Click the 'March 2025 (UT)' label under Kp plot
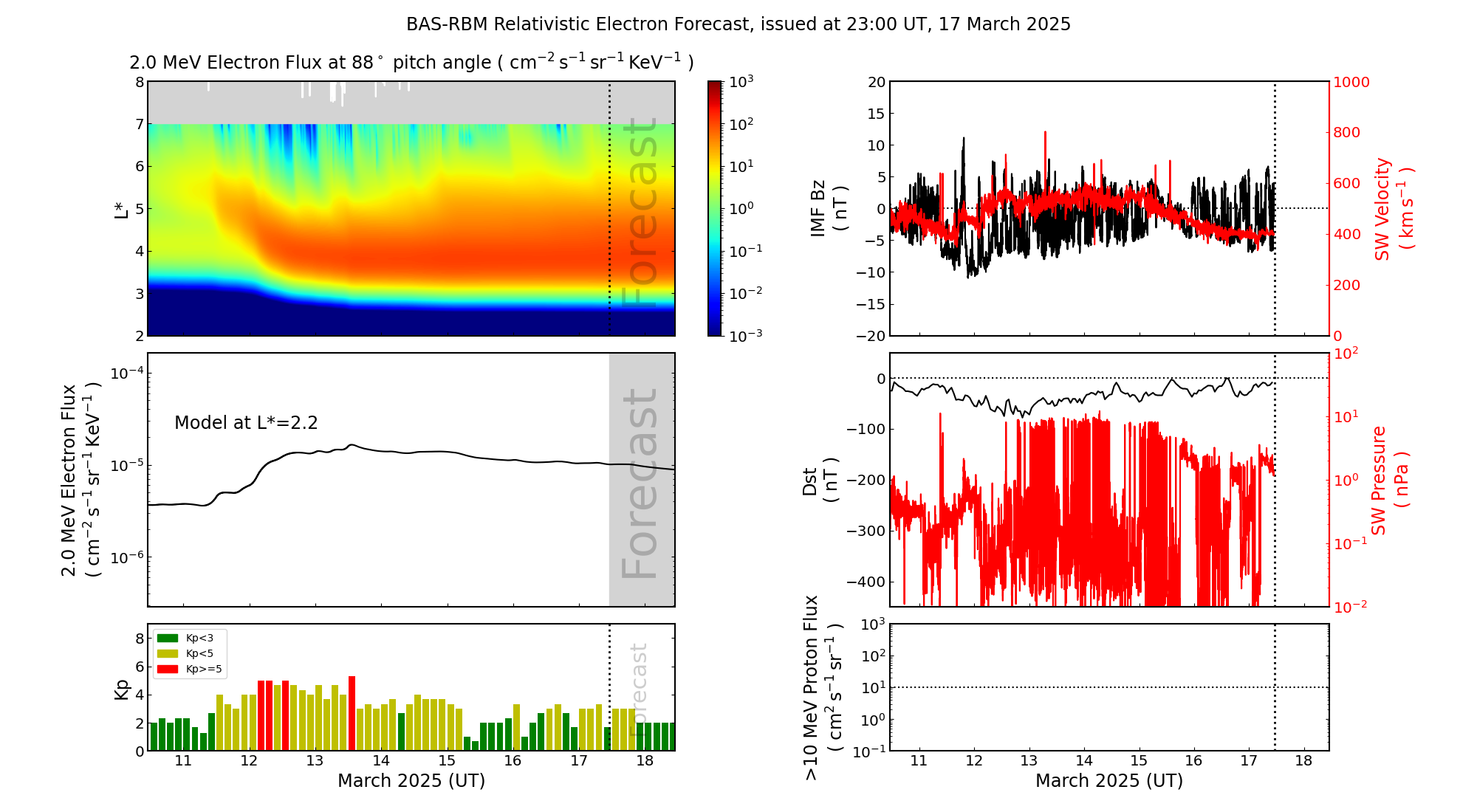 411,781
